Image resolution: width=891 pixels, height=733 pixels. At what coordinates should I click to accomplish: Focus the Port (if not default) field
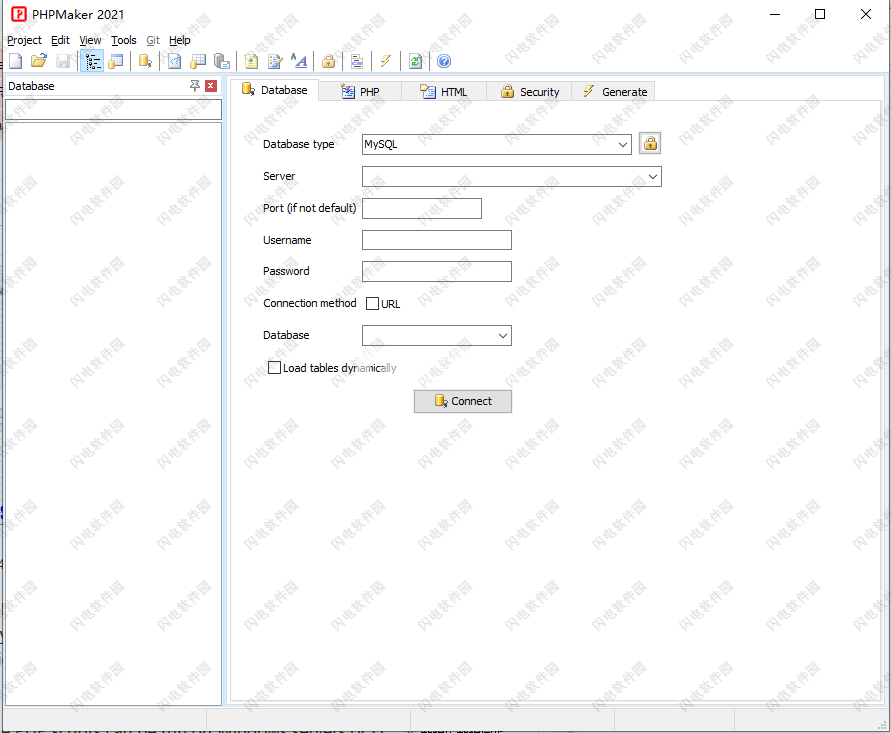(x=422, y=209)
